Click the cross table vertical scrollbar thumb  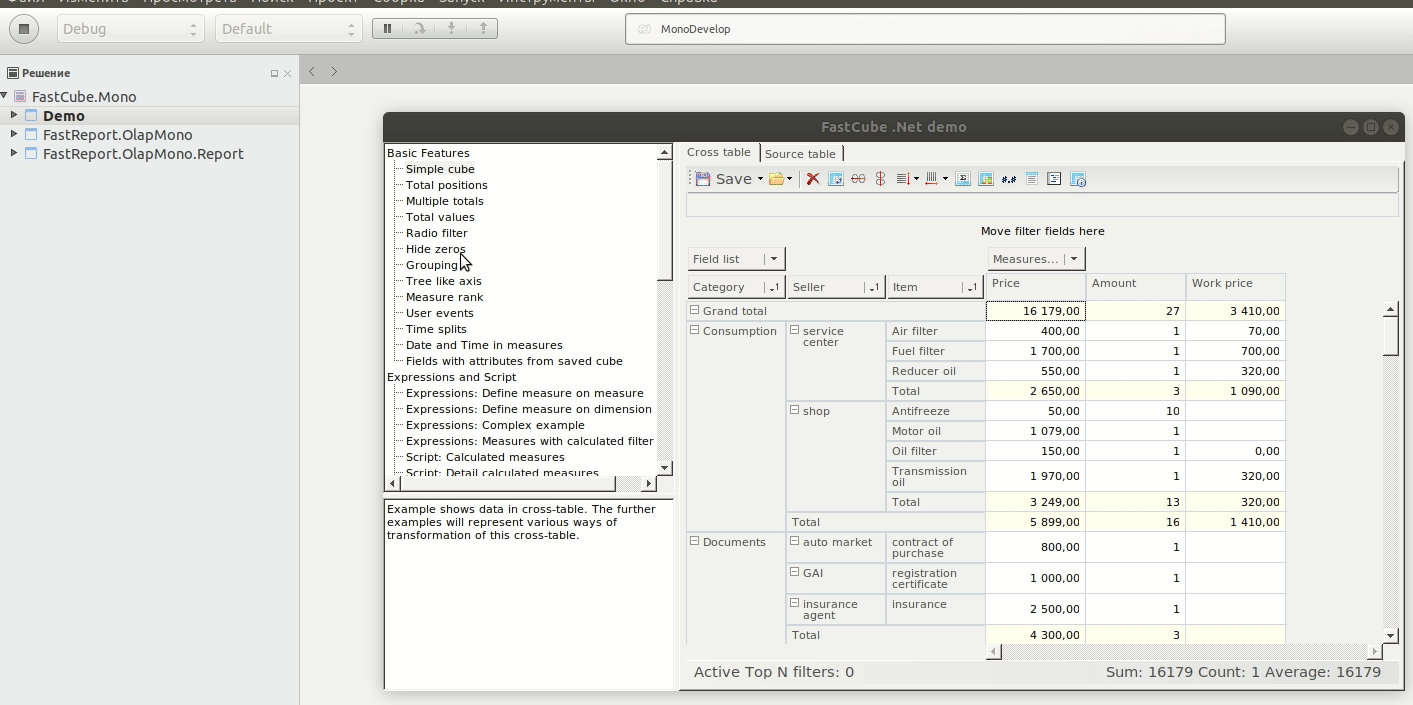(1390, 335)
